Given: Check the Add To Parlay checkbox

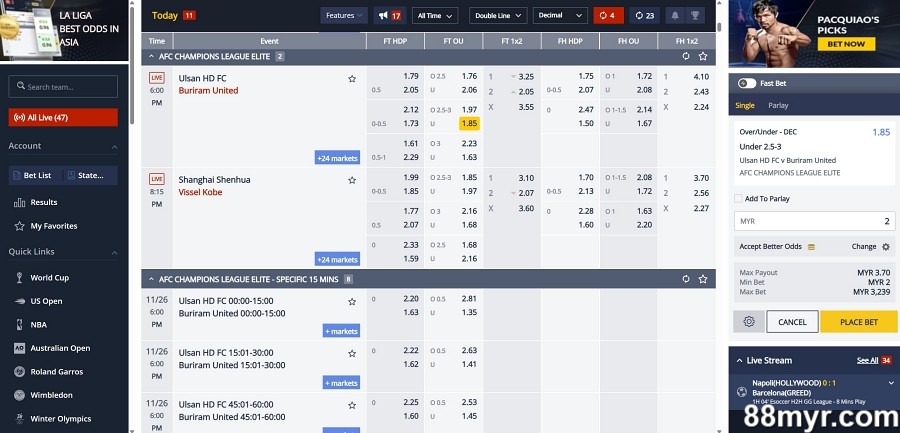Looking at the screenshot, I should click(x=738, y=198).
